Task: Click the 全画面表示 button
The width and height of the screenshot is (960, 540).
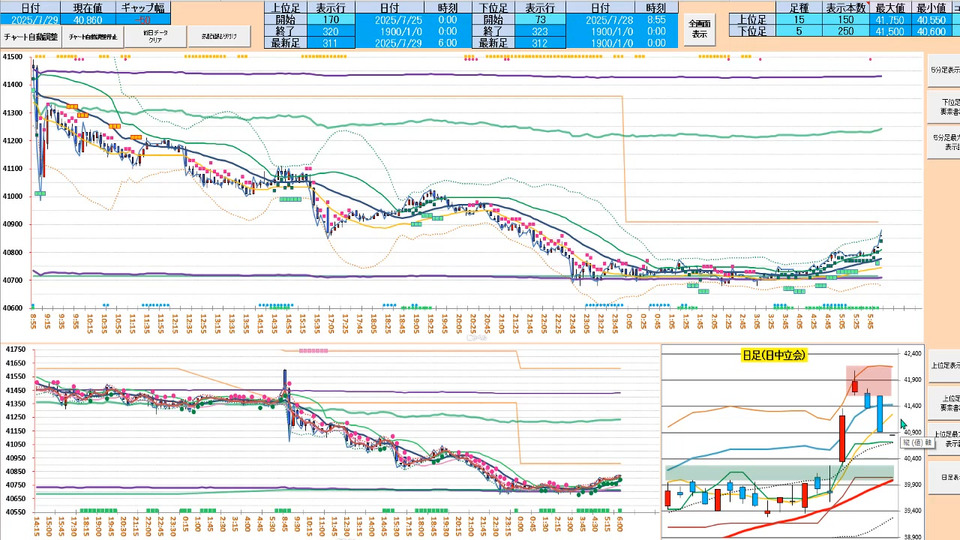Action: coord(700,29)
